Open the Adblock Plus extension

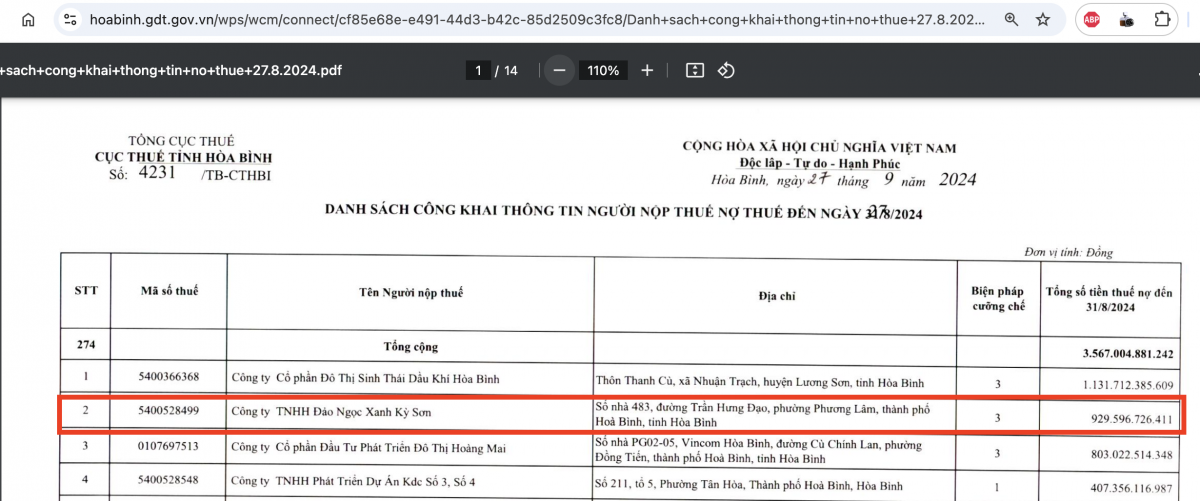tap(1092, 19)
